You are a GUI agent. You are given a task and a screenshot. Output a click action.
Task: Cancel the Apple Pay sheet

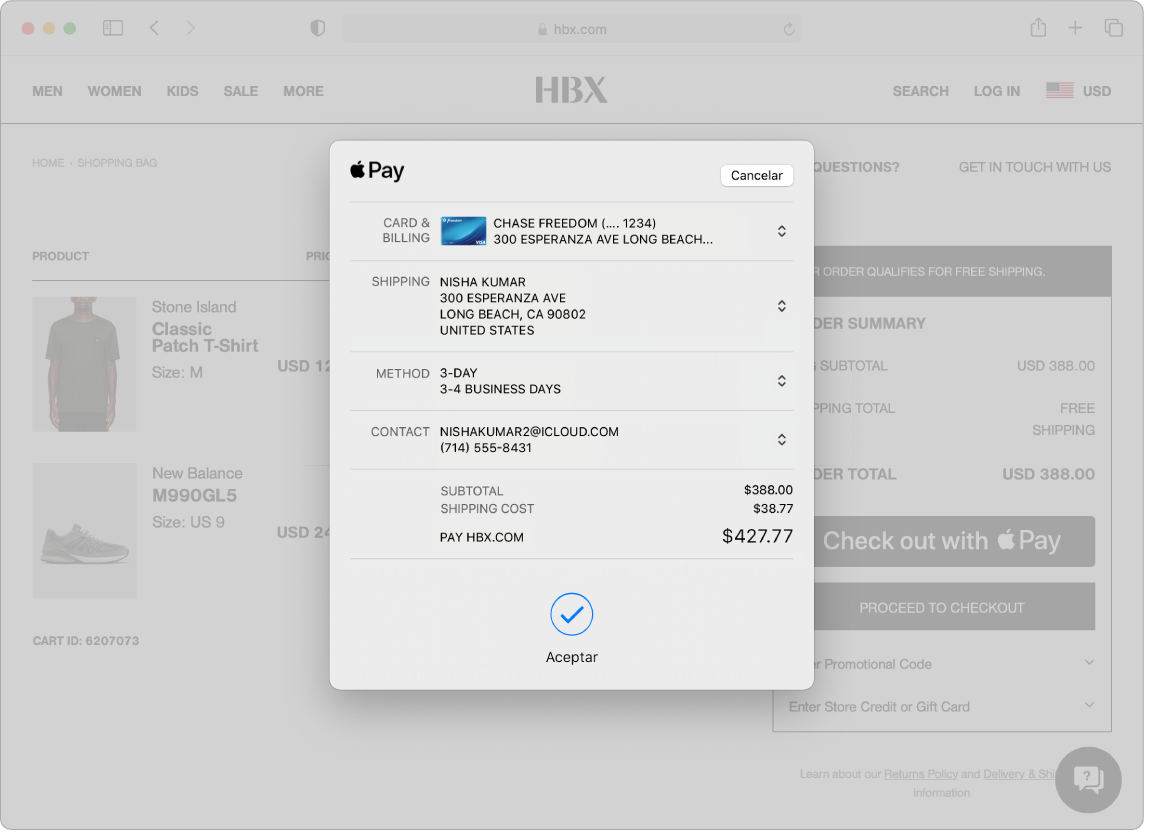pyautogui.click(x=757, y=175)
